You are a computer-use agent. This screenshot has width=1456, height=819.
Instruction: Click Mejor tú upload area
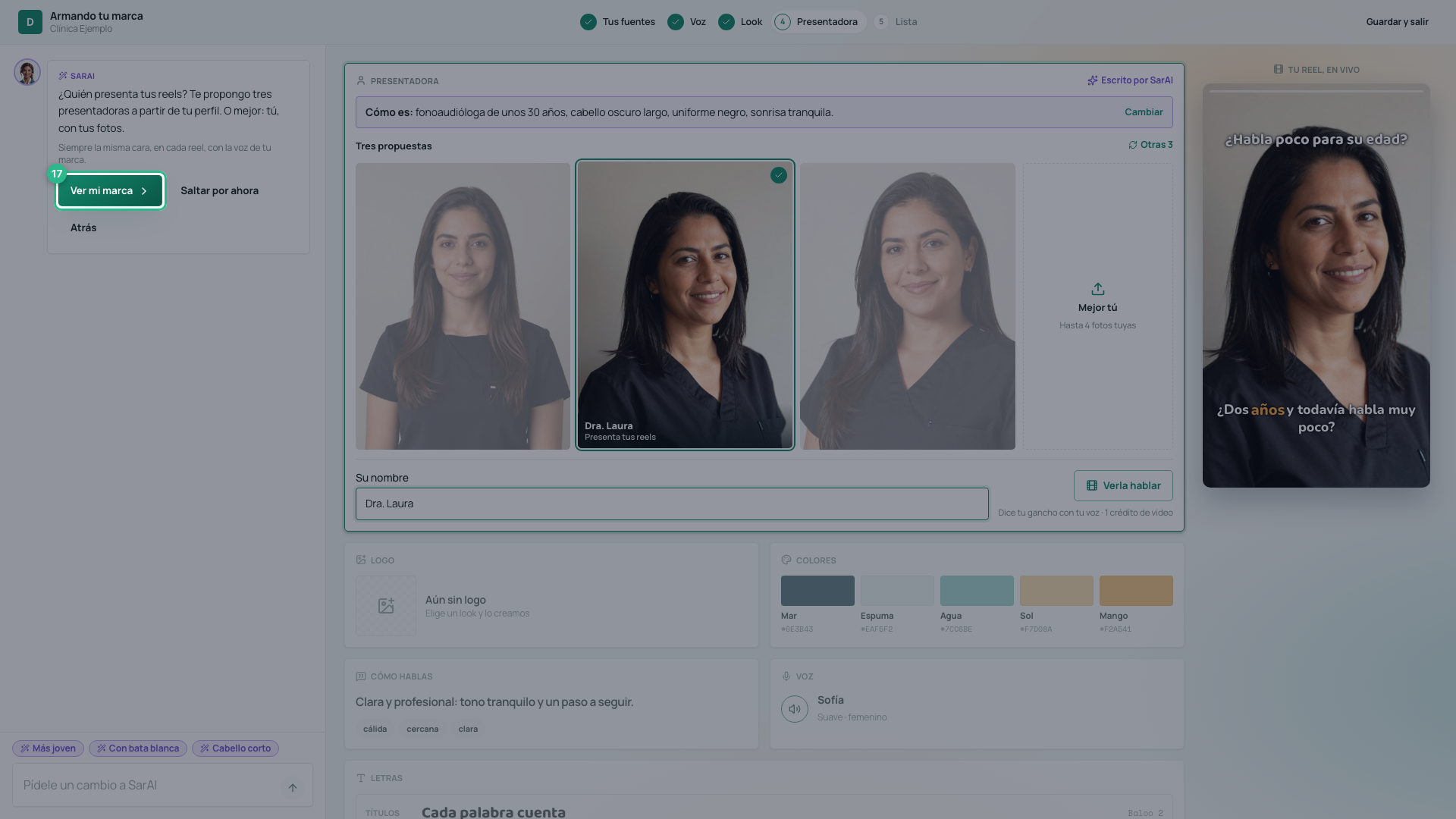1098,306
